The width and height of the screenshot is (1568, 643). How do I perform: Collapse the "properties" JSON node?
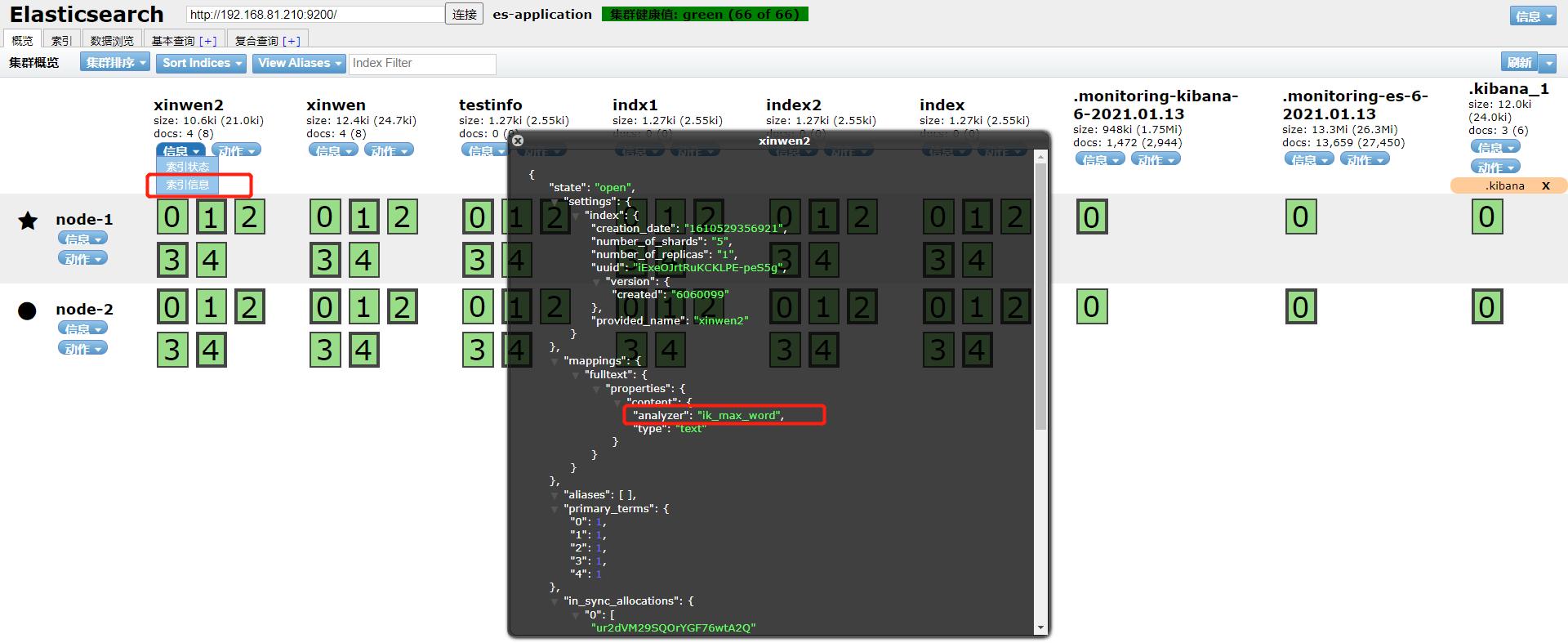(597, 389)
